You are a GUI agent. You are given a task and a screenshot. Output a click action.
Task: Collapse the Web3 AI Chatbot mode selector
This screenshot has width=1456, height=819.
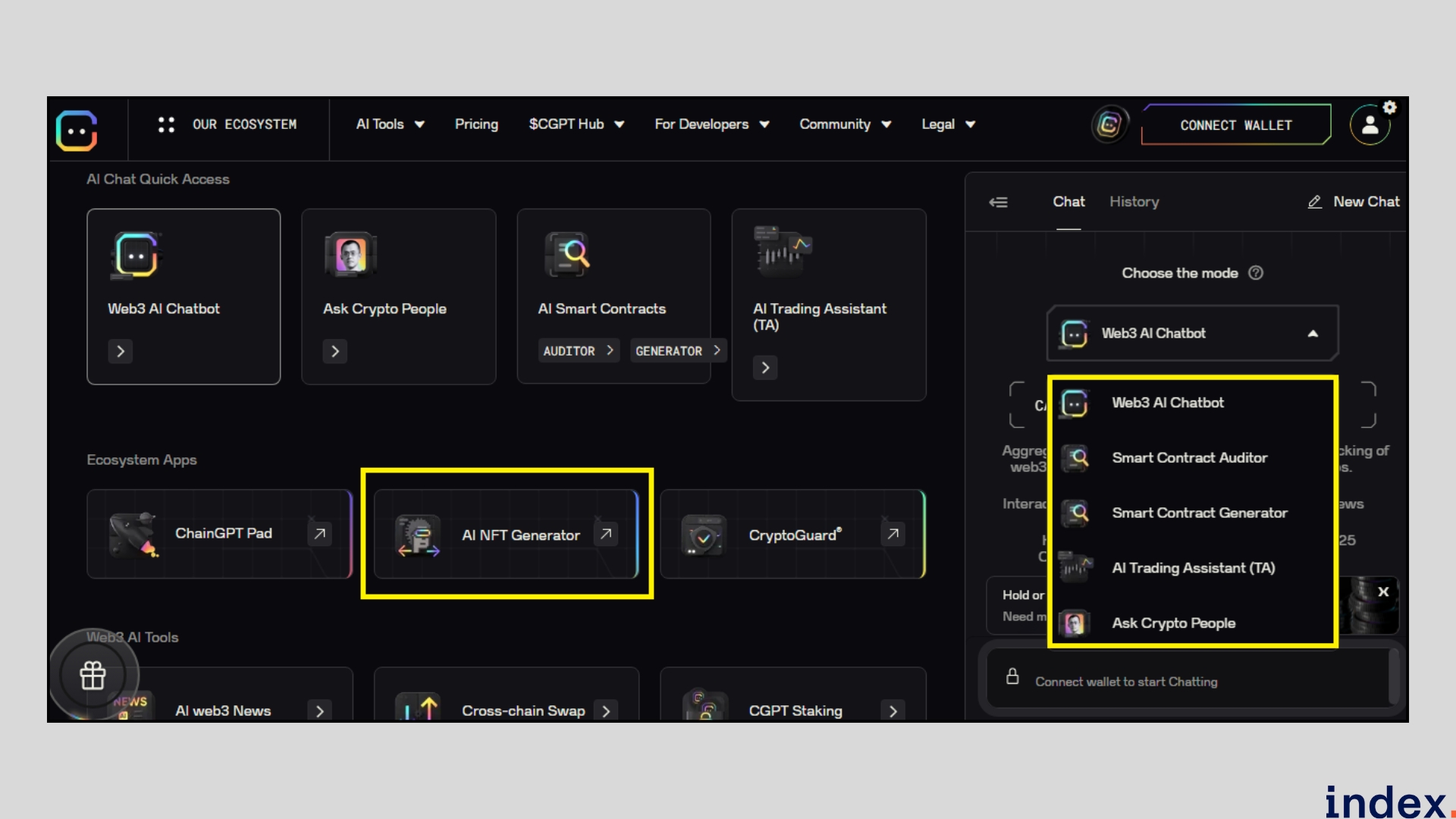coord(1313,334)
